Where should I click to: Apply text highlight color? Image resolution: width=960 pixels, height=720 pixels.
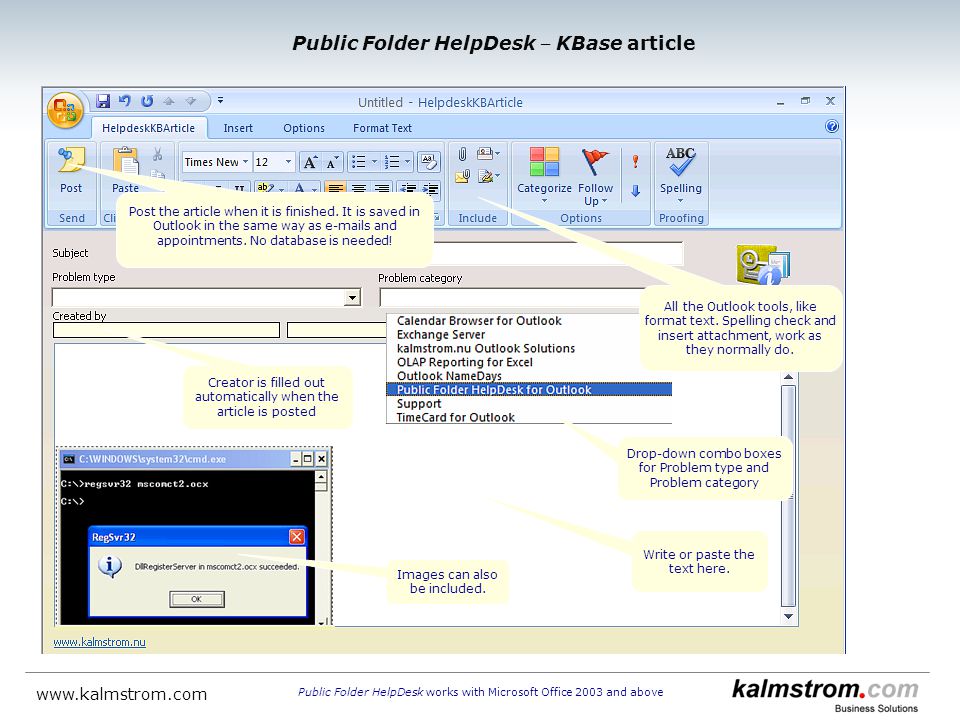point(266,187)
